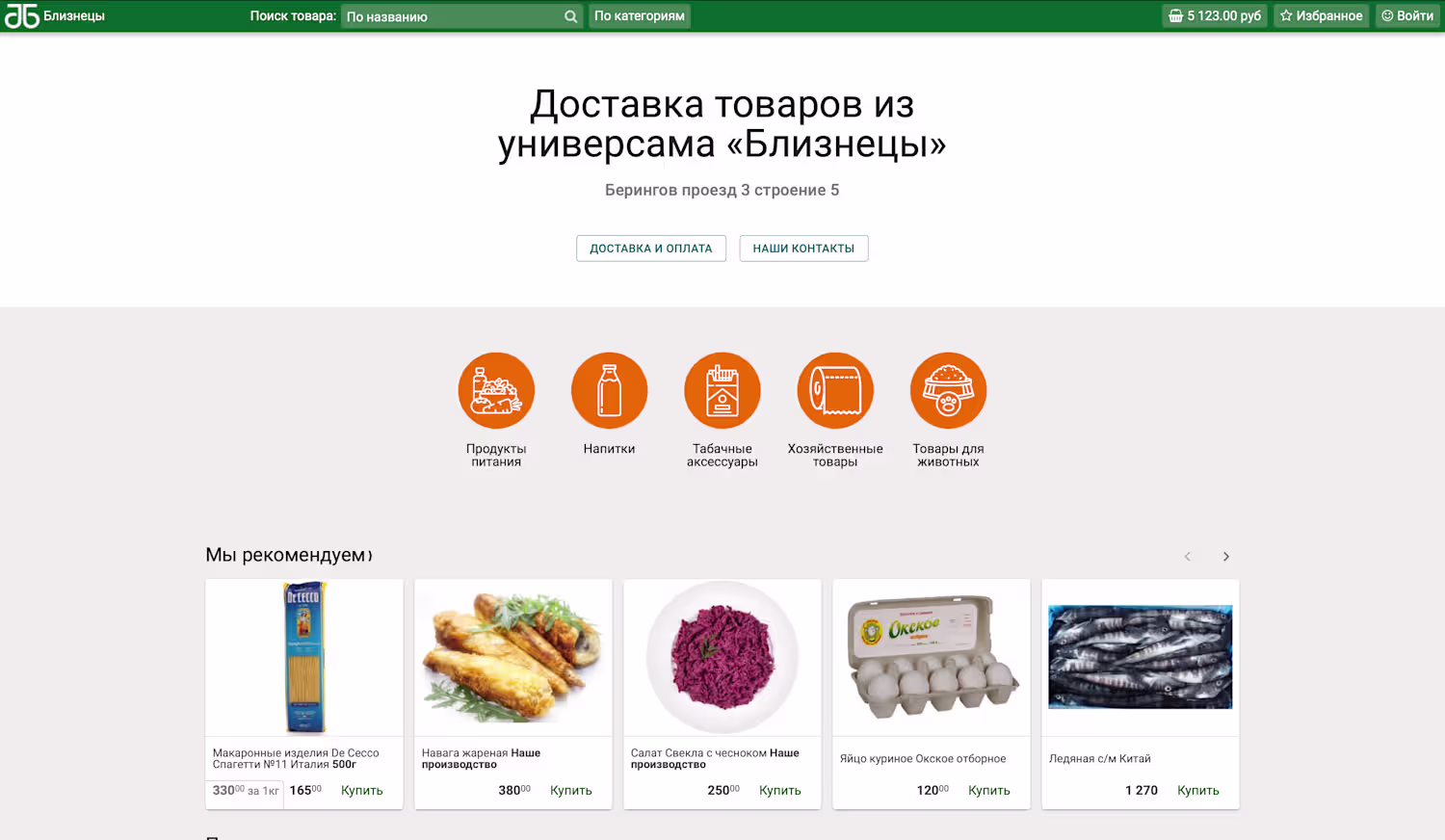Show previous recommended products arrow

(x=1188, y=557)
